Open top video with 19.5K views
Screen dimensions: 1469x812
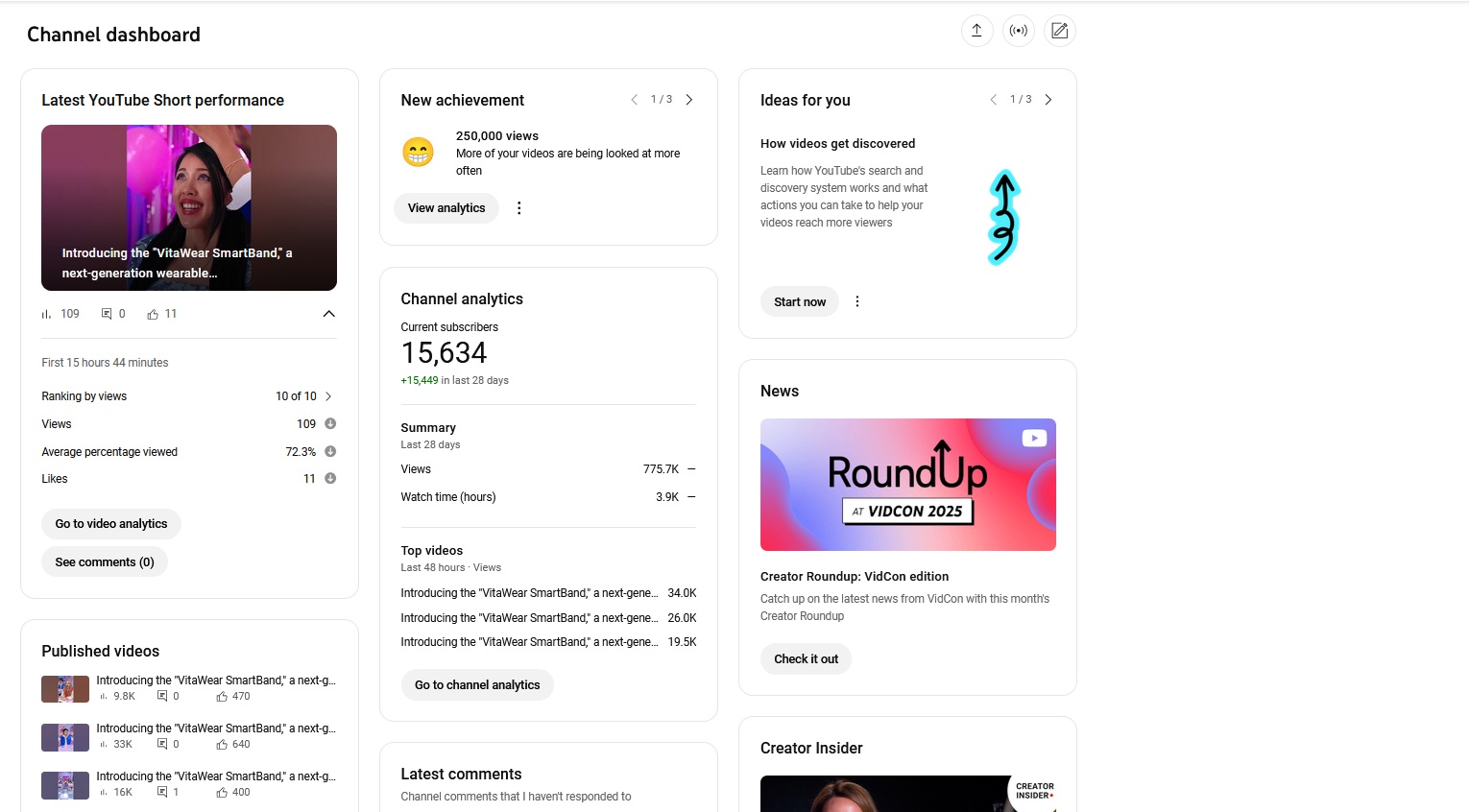coord(548,642)
